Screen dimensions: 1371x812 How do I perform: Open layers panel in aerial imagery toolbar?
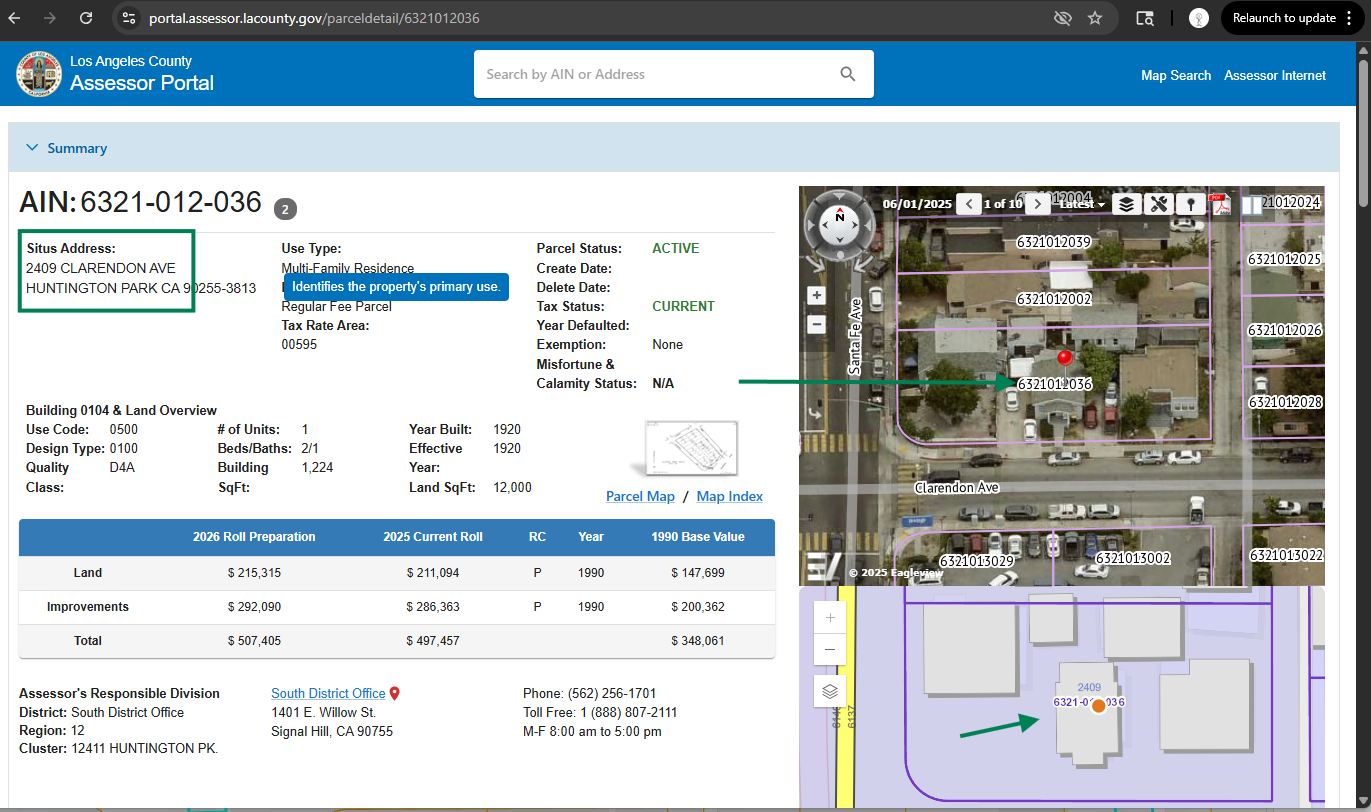(1127, 204)
